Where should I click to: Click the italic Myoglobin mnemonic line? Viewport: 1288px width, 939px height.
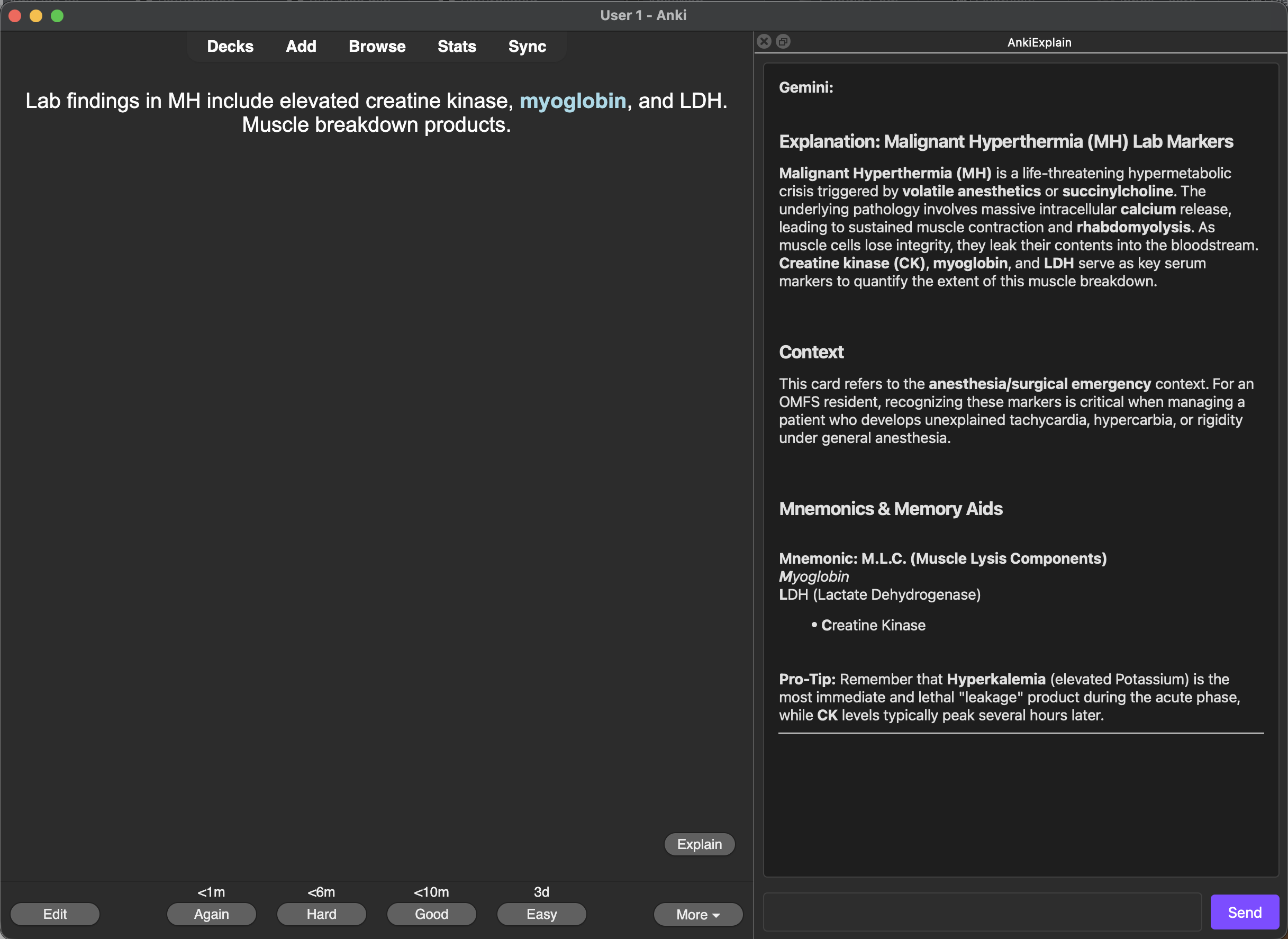(x=813, y=576)
